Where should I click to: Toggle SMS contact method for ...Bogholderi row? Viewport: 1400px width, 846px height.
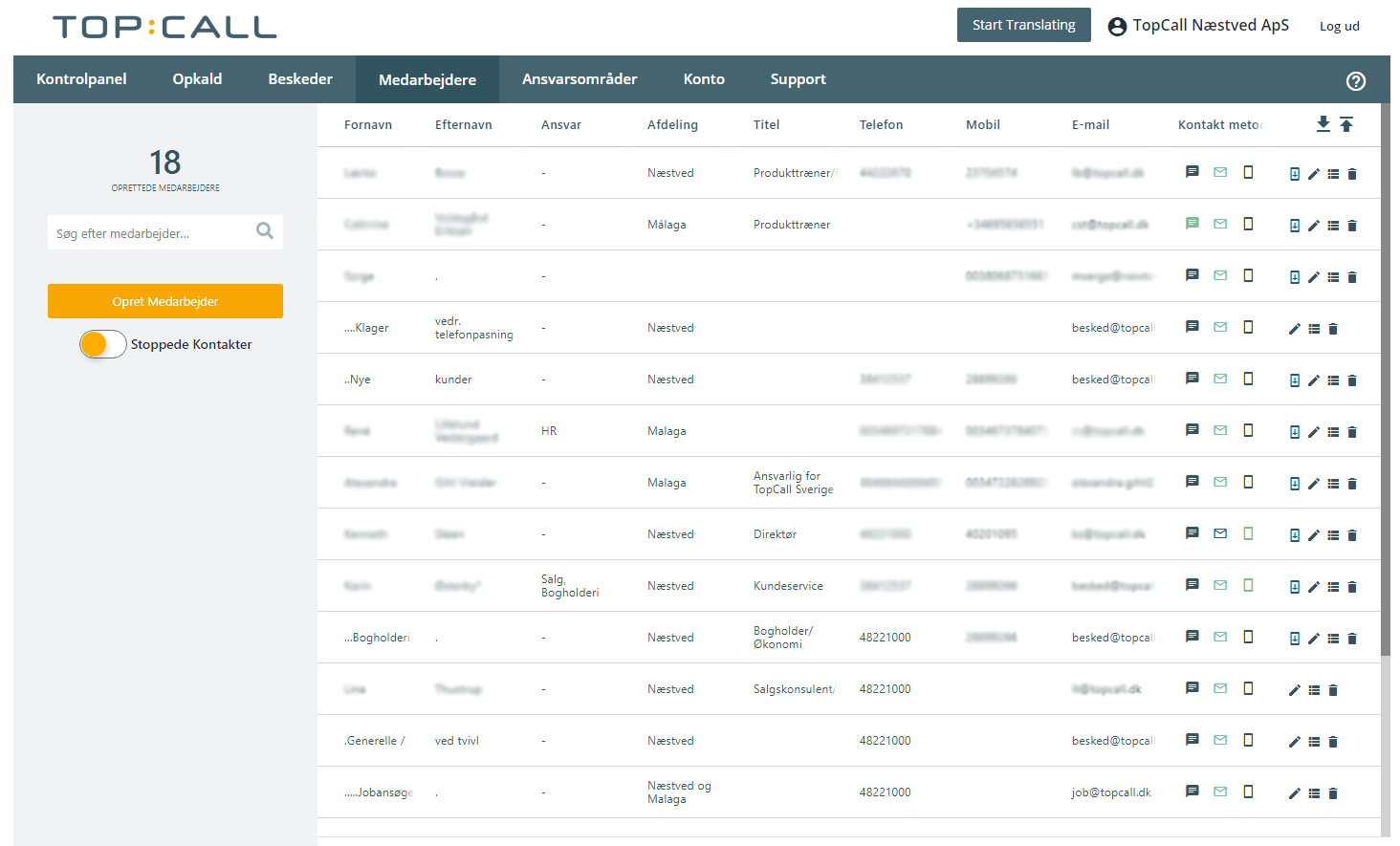click(1192, 637)
